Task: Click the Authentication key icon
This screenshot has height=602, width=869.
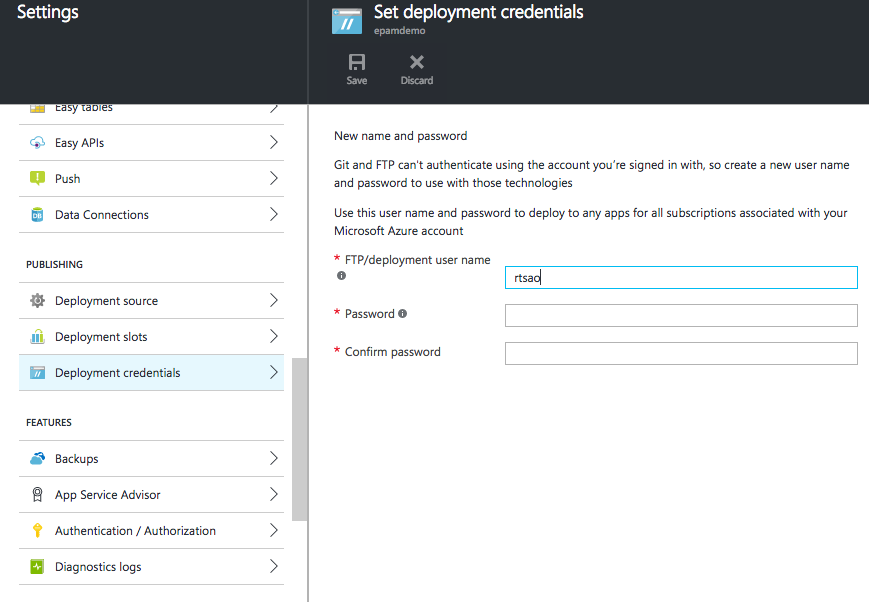Action: [x=37, y=530]
